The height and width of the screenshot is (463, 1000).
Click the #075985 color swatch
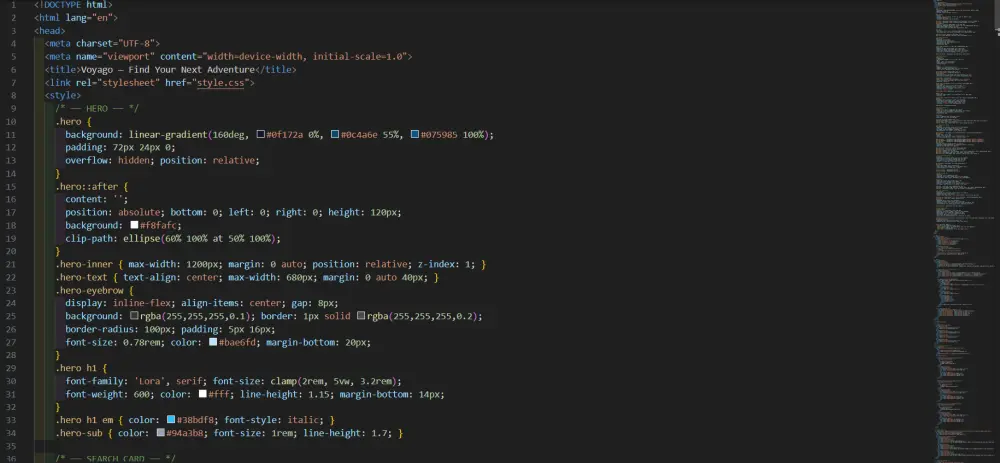click(415, 135)
